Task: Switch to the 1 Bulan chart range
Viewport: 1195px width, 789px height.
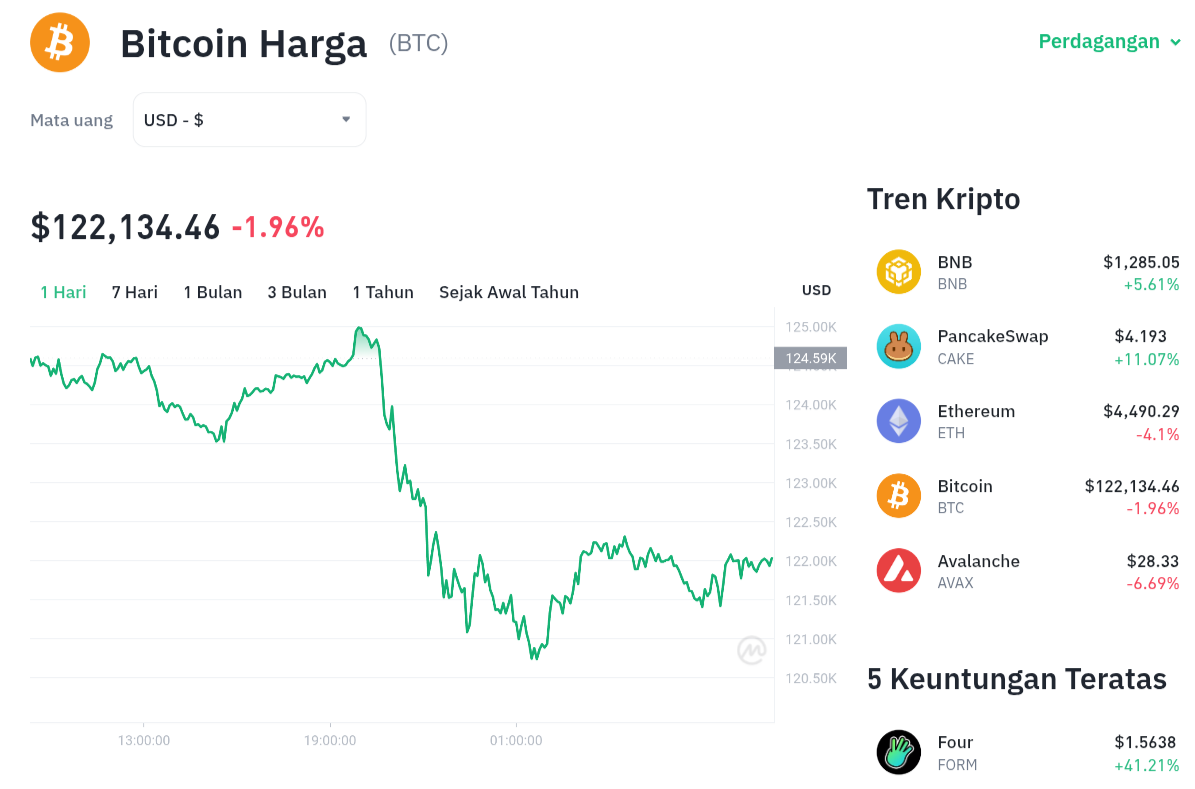Action: tap(213, 292)
